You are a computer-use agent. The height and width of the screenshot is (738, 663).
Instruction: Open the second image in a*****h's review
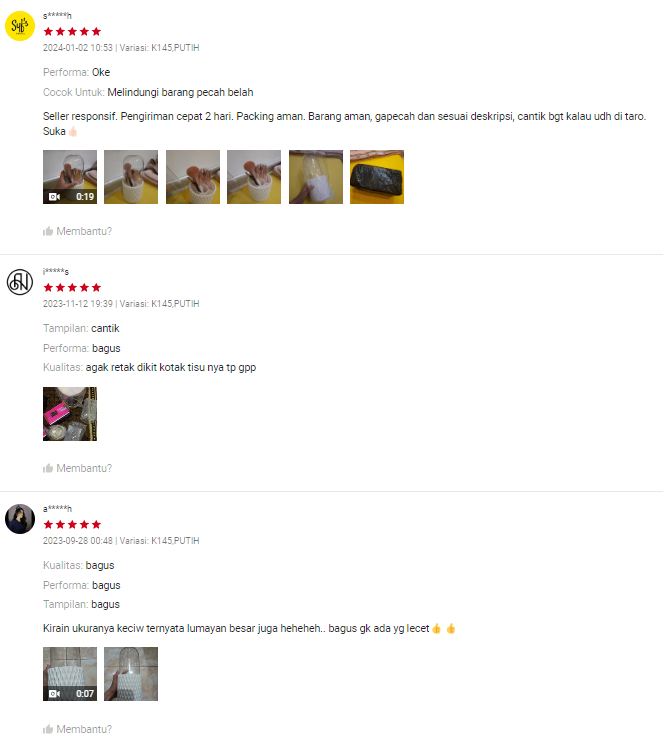pyautogui.click(x=131, y=674)
